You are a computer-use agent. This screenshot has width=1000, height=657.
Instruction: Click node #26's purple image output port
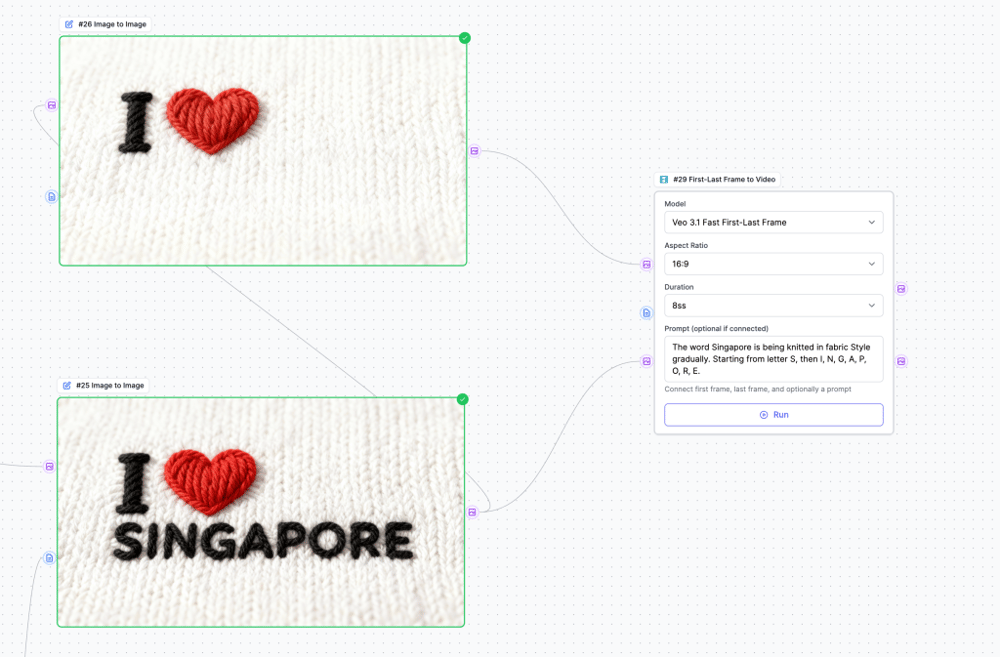pos(474,151)
